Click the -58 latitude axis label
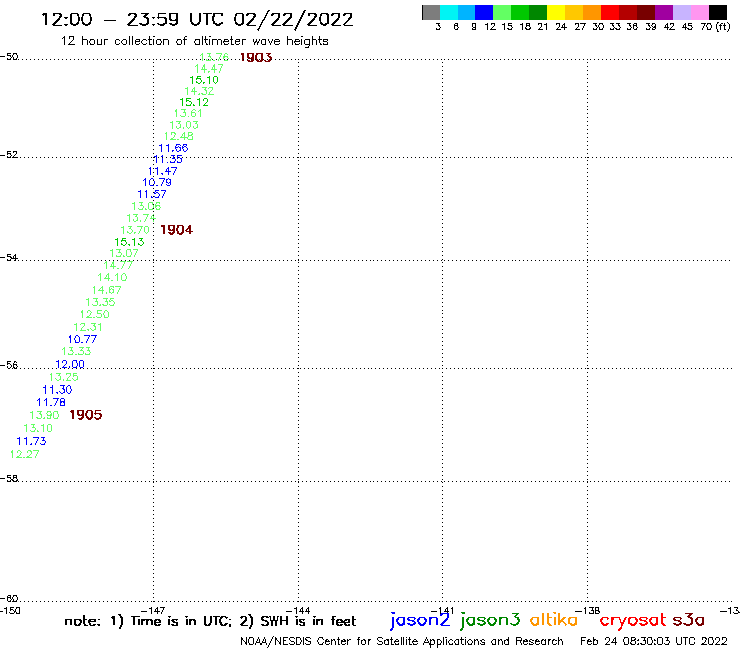740x650 pixels. [9, 479]
